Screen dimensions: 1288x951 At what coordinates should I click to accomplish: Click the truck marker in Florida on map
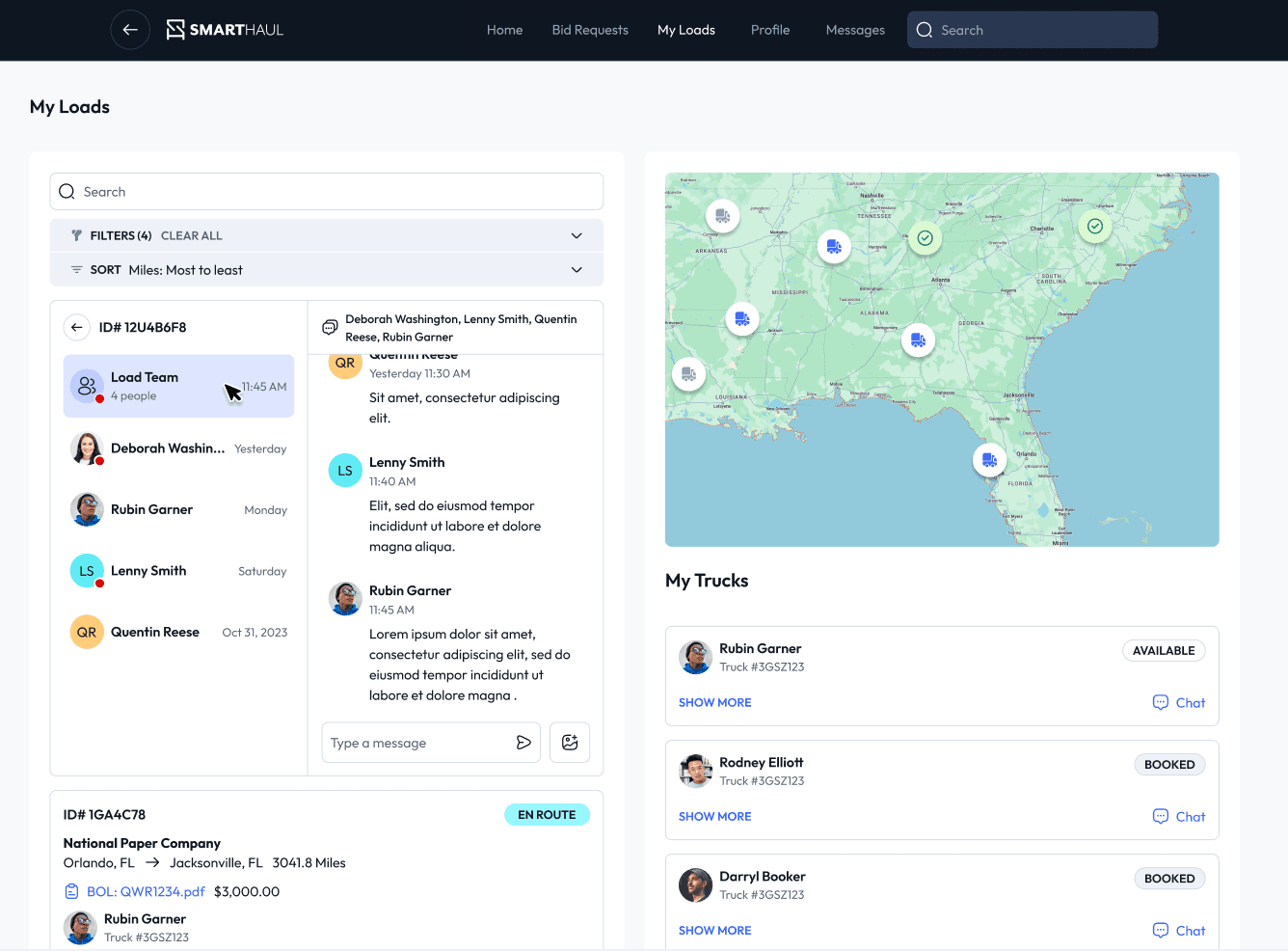[x=989, y=460]
